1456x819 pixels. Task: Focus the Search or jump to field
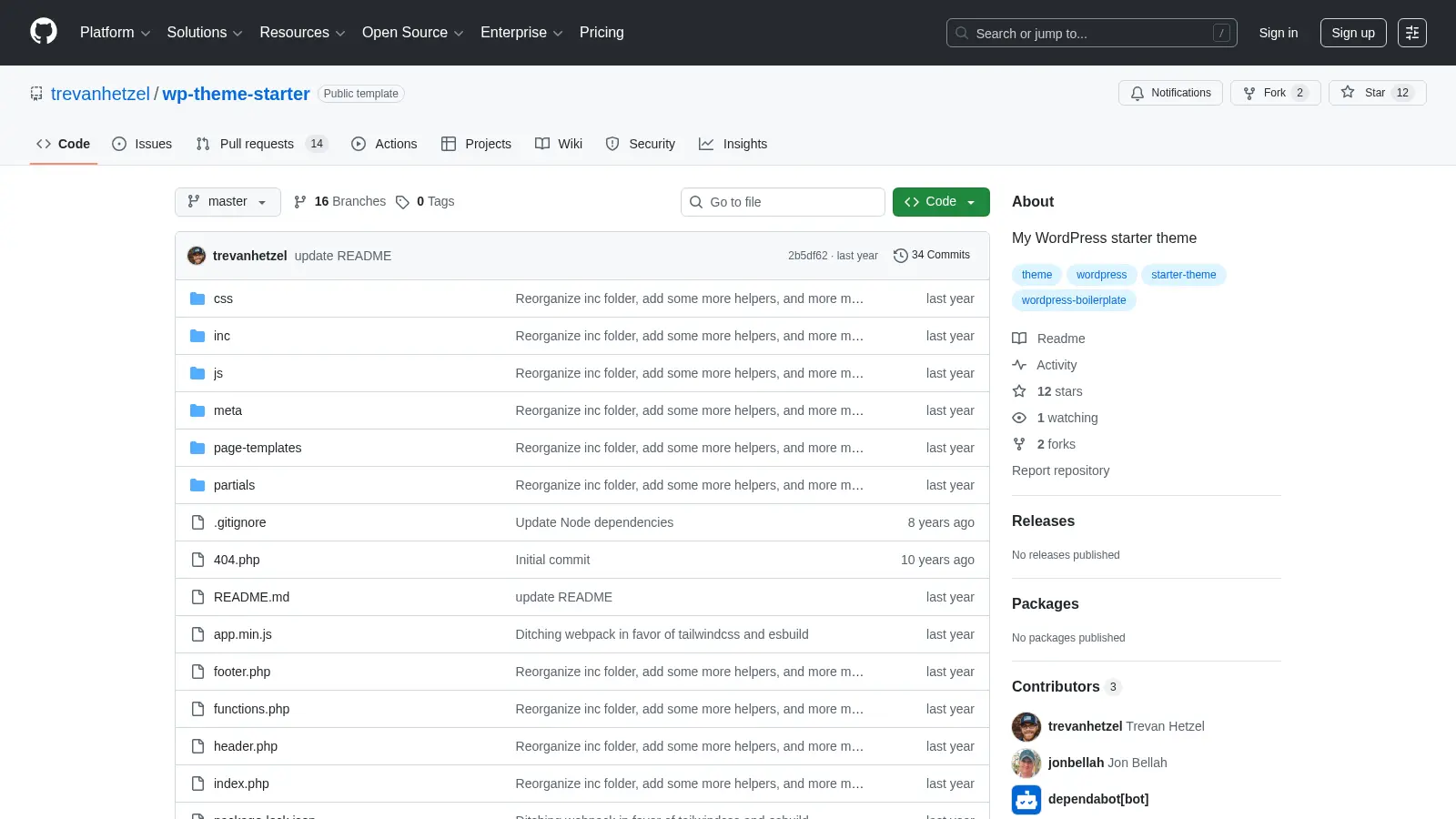point(1092,33)
